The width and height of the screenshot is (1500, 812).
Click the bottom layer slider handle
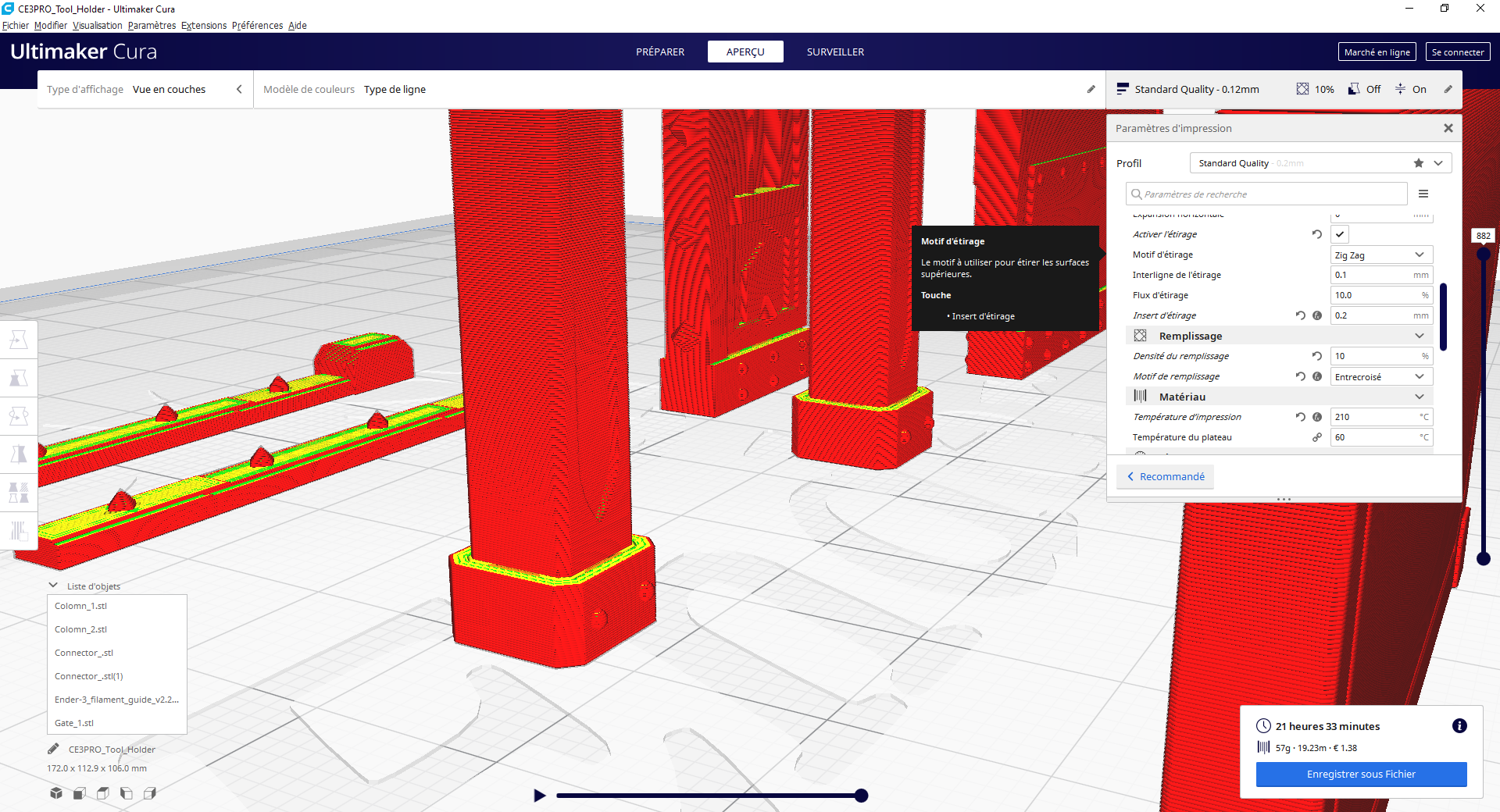(x=1484, y=558)
